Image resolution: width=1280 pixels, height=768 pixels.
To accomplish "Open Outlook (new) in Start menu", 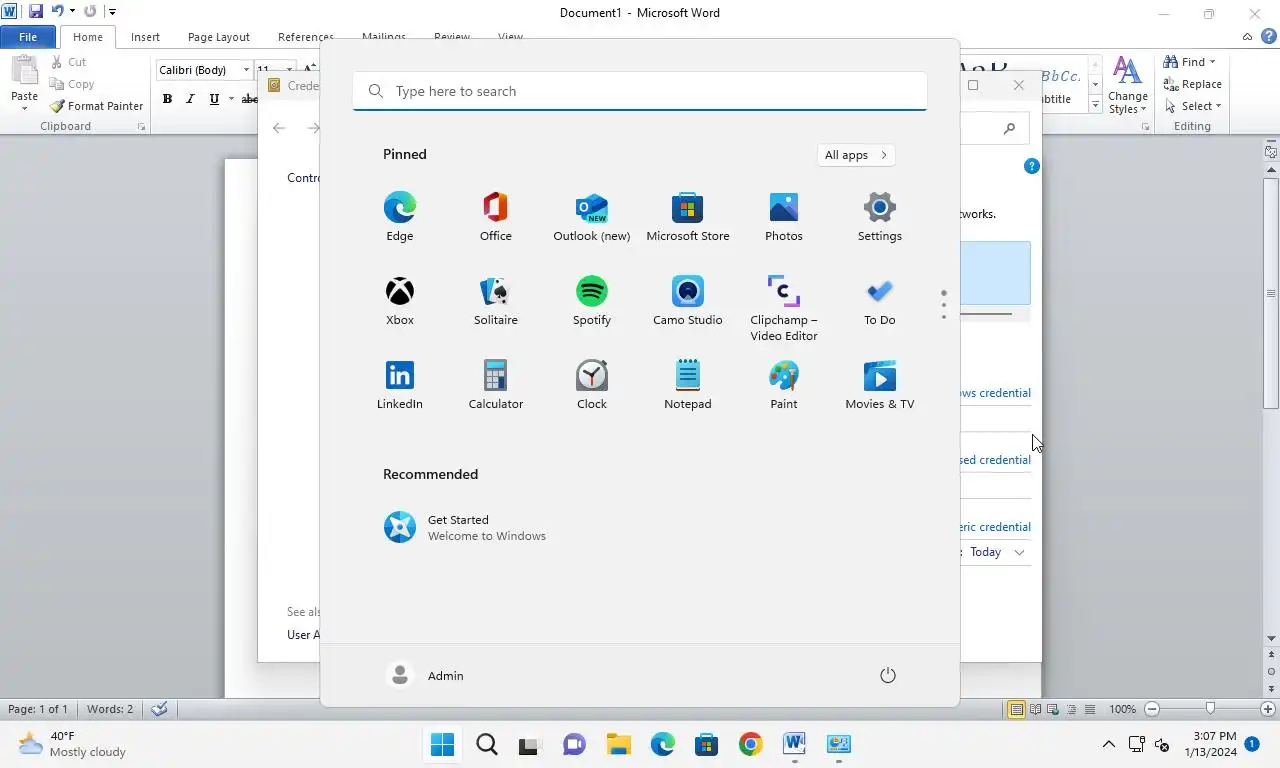I will click(592, 217).
